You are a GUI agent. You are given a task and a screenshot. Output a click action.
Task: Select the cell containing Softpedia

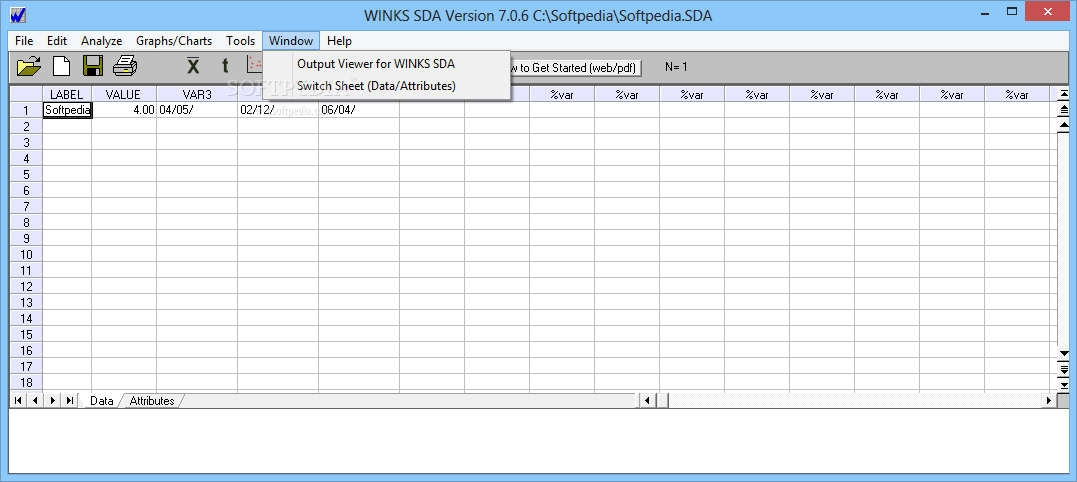pos(67,110)
